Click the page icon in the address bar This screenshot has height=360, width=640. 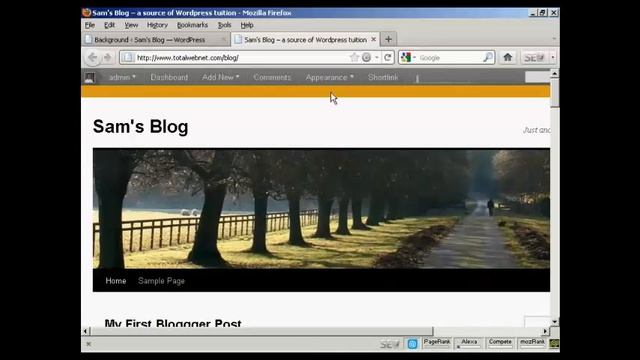click(128, 58)
